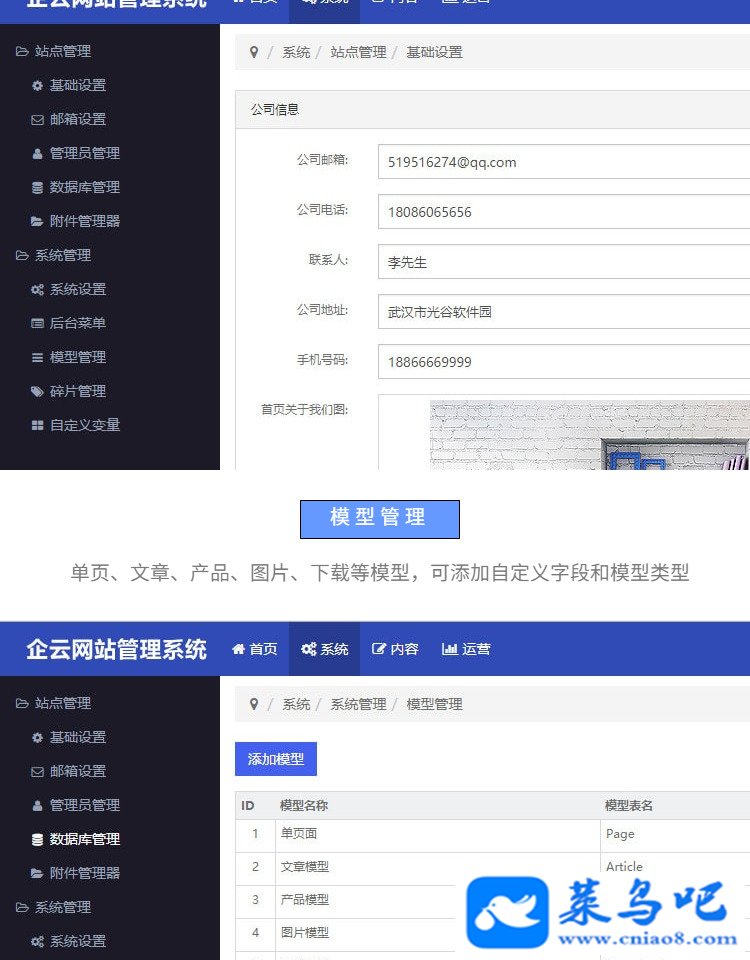Click the database icon of the highlighted 数据库管理 entry
This screenshot has width=750, height=960.
pyautogui.click(x=37, y=839)
